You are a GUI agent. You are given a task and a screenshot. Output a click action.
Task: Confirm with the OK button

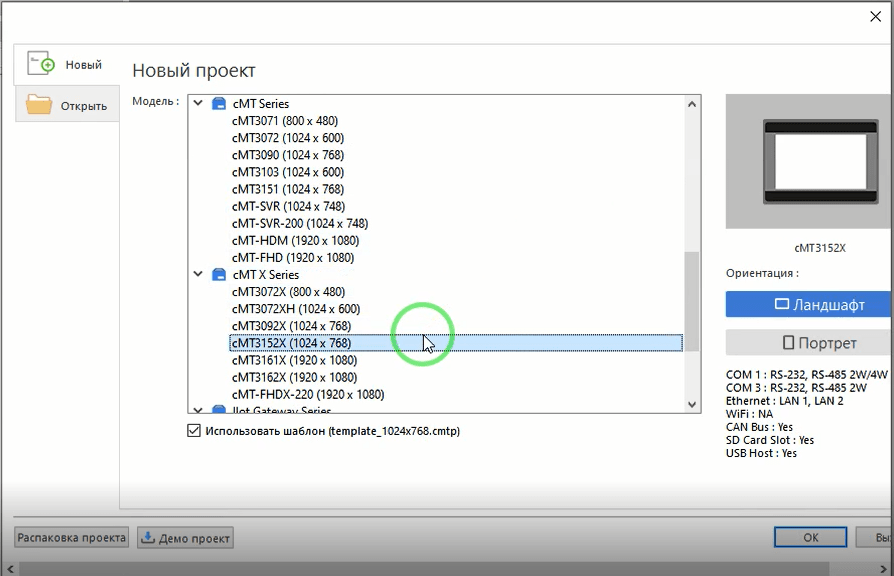810,538
